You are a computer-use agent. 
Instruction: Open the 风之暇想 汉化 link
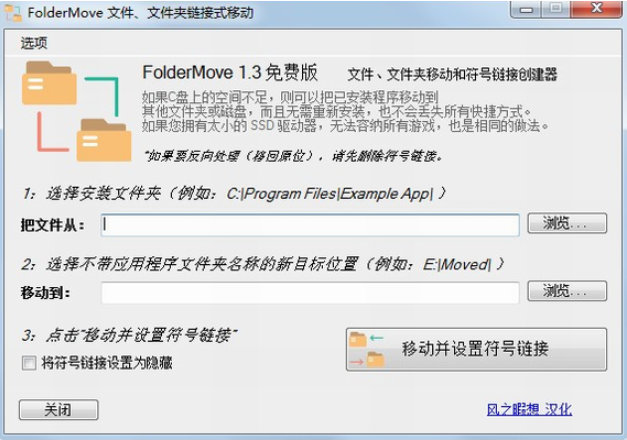point(529,409)
